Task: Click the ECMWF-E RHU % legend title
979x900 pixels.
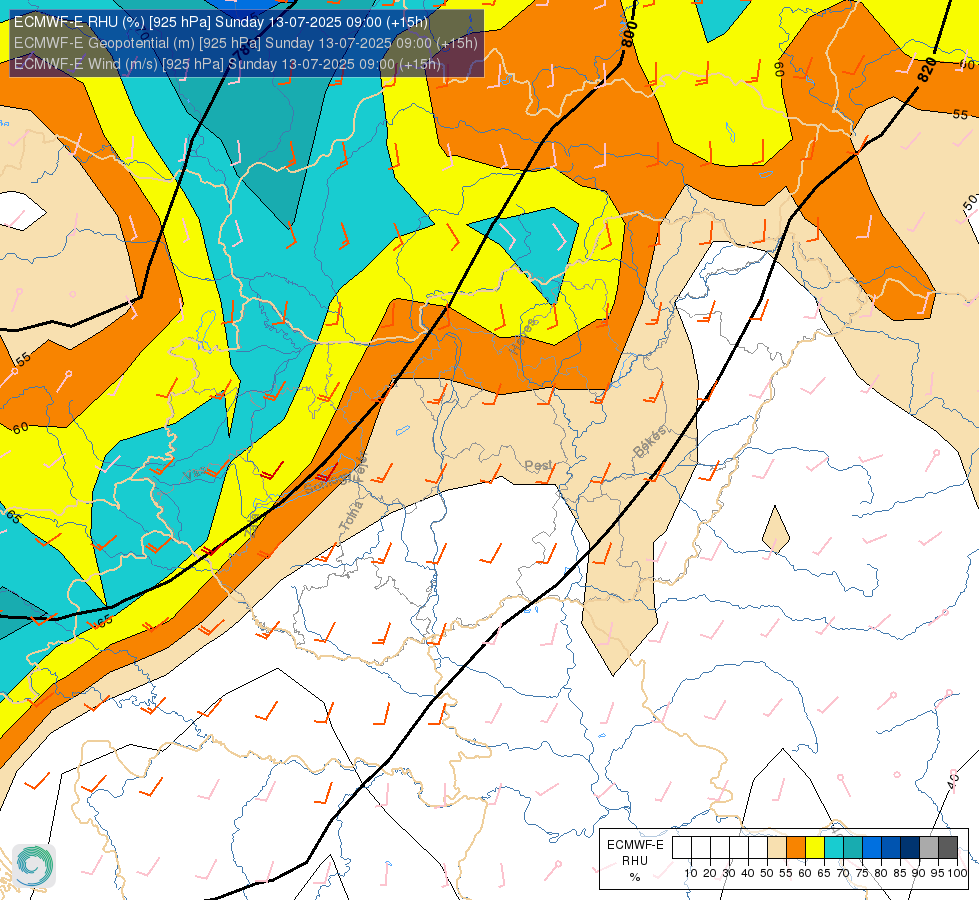Action: coord(635,861)
